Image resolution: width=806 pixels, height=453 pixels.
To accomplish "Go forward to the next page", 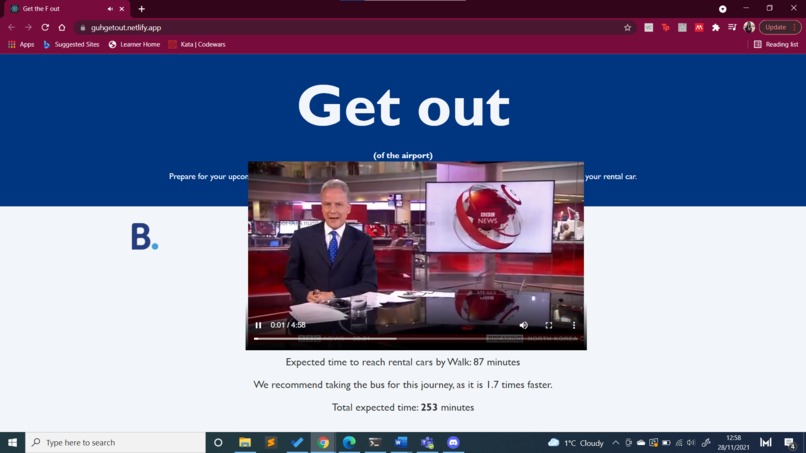I will [28, 27].
